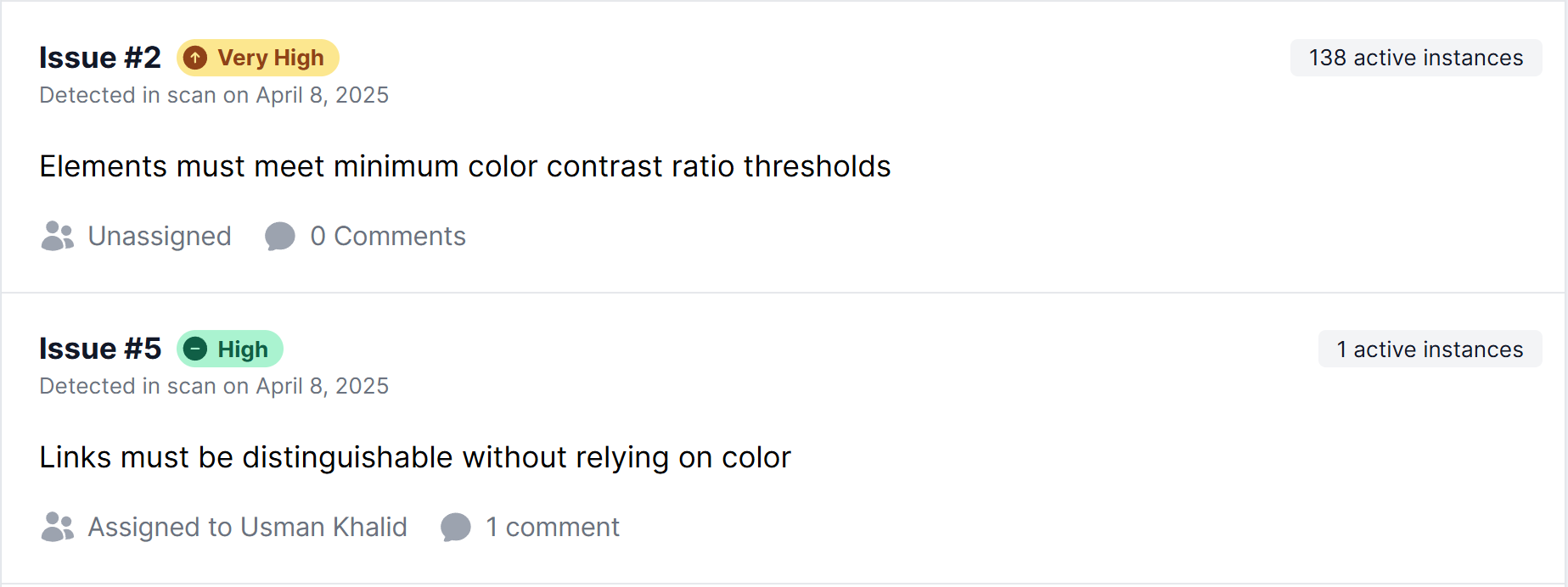Open the links distinguishable issue title
Screen dimensions: 1568x587
[415, 457]
